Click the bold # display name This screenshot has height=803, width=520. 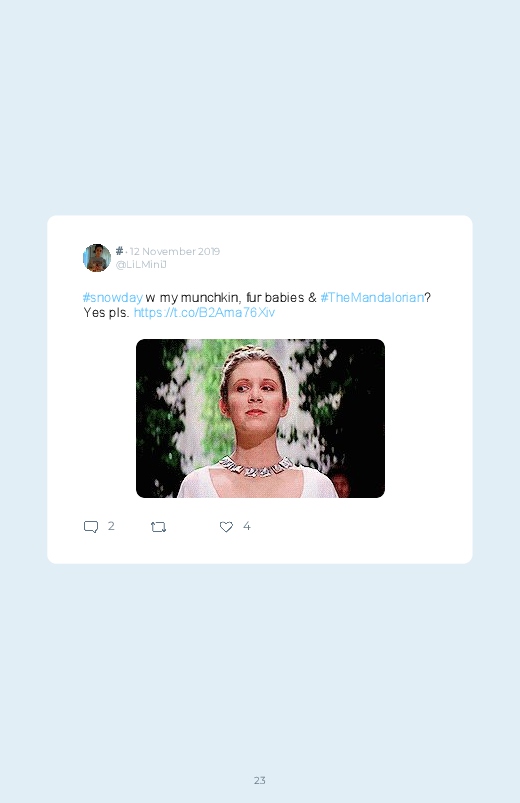119,251
